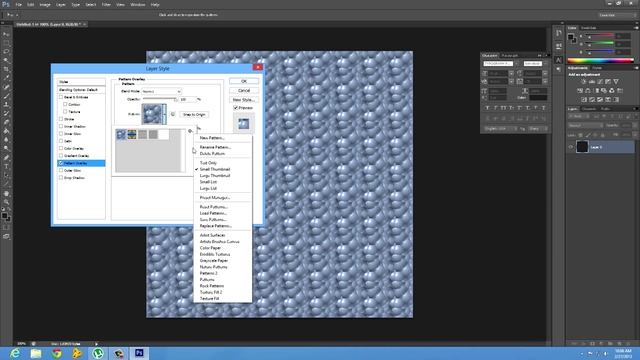
Task: Open the pattern picker gear menu icon
Action: point(190,131)
